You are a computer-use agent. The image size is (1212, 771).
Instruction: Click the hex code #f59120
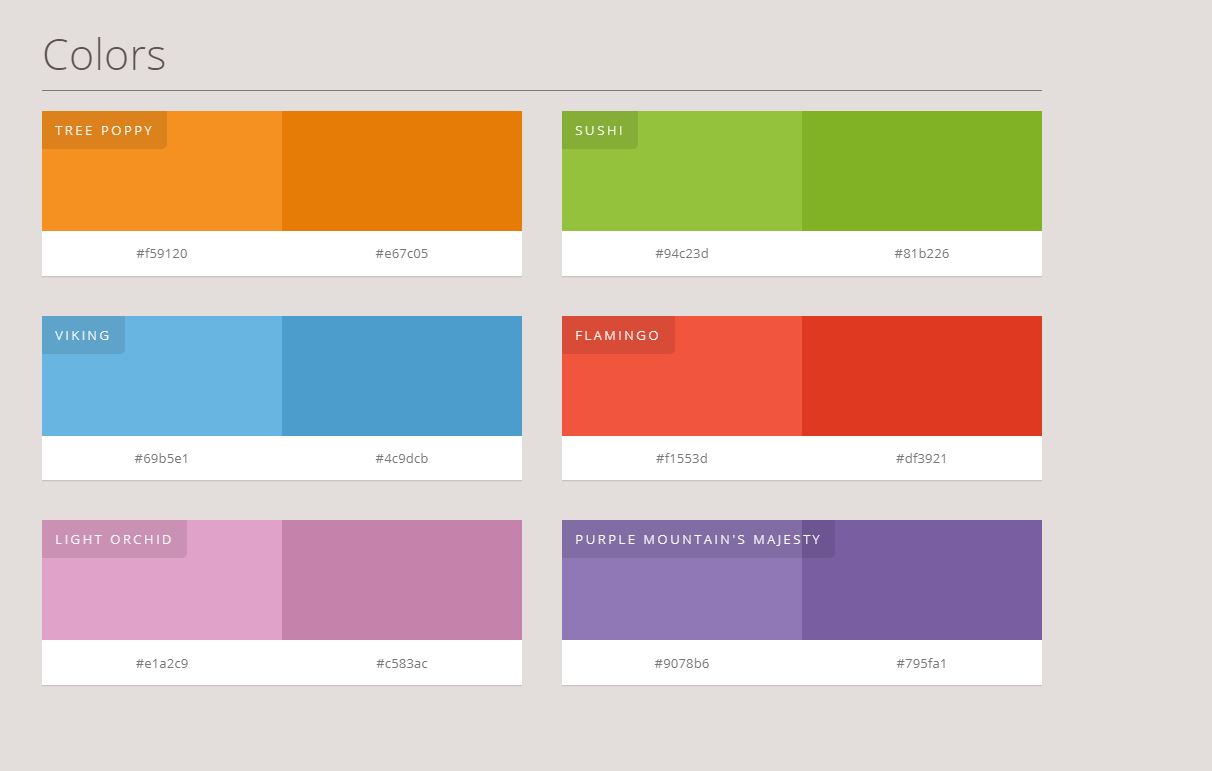[161, 253]
